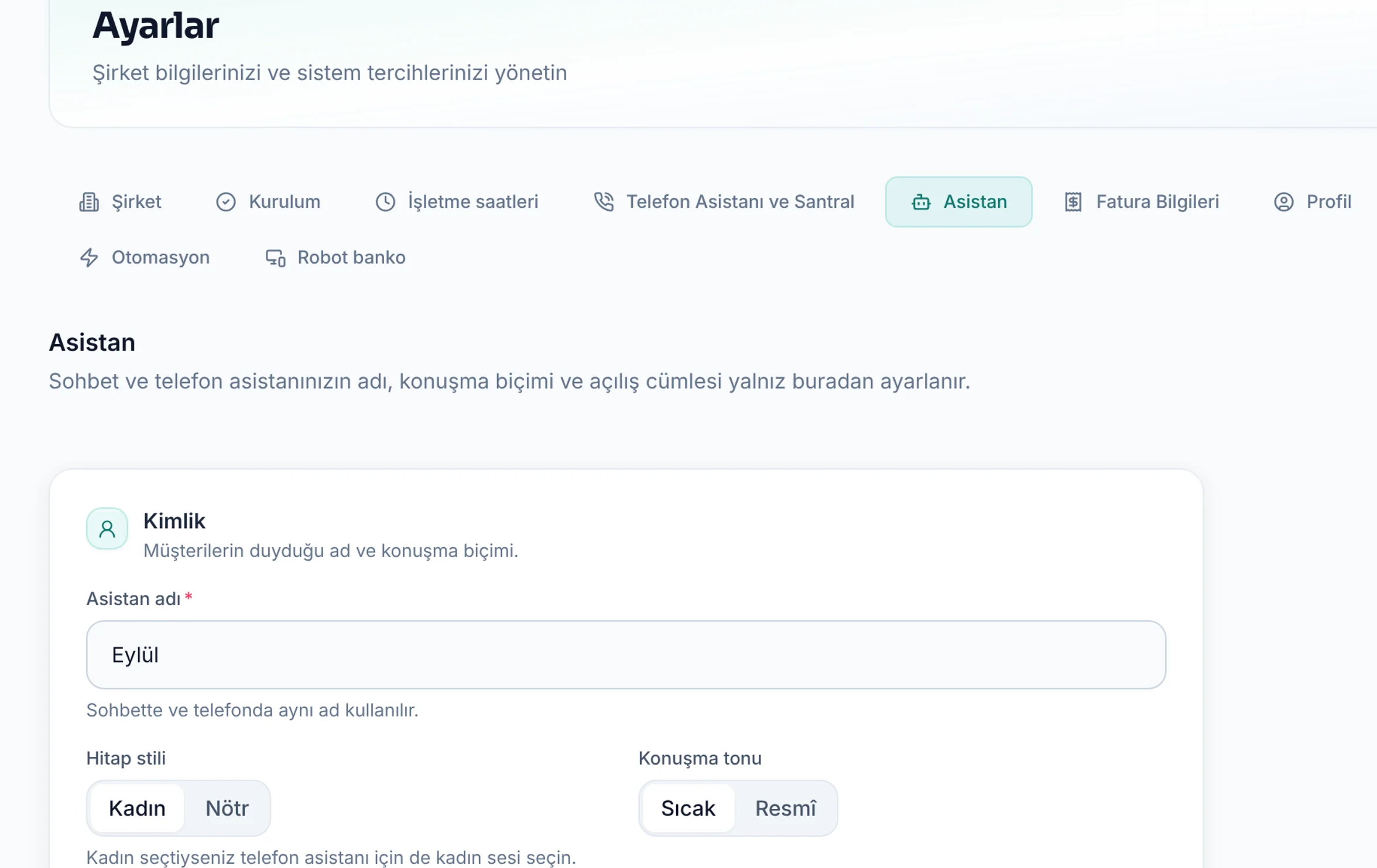Click the Hitap stili label
Viewport: 1377px width, 868px height.
pyautogui.click(x=126, y=759)
